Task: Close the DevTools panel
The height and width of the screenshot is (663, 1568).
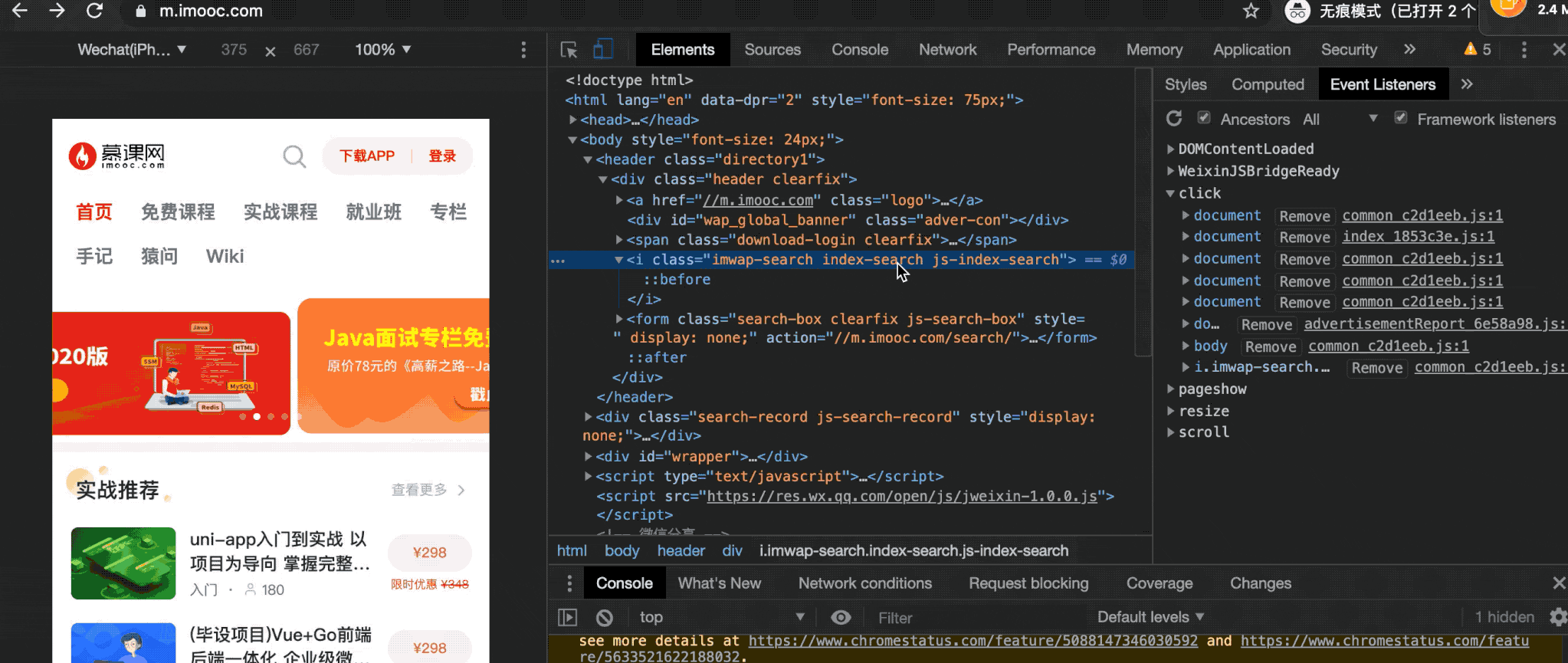Action: point(1559,50)
